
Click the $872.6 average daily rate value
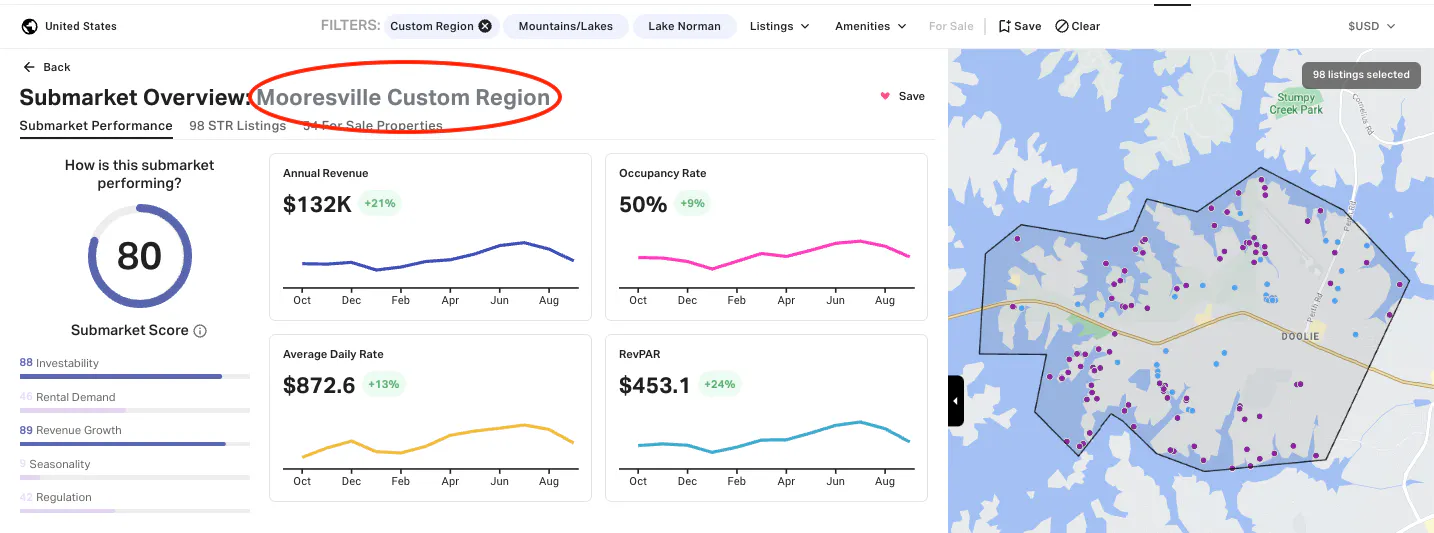(x=319, y=385)
